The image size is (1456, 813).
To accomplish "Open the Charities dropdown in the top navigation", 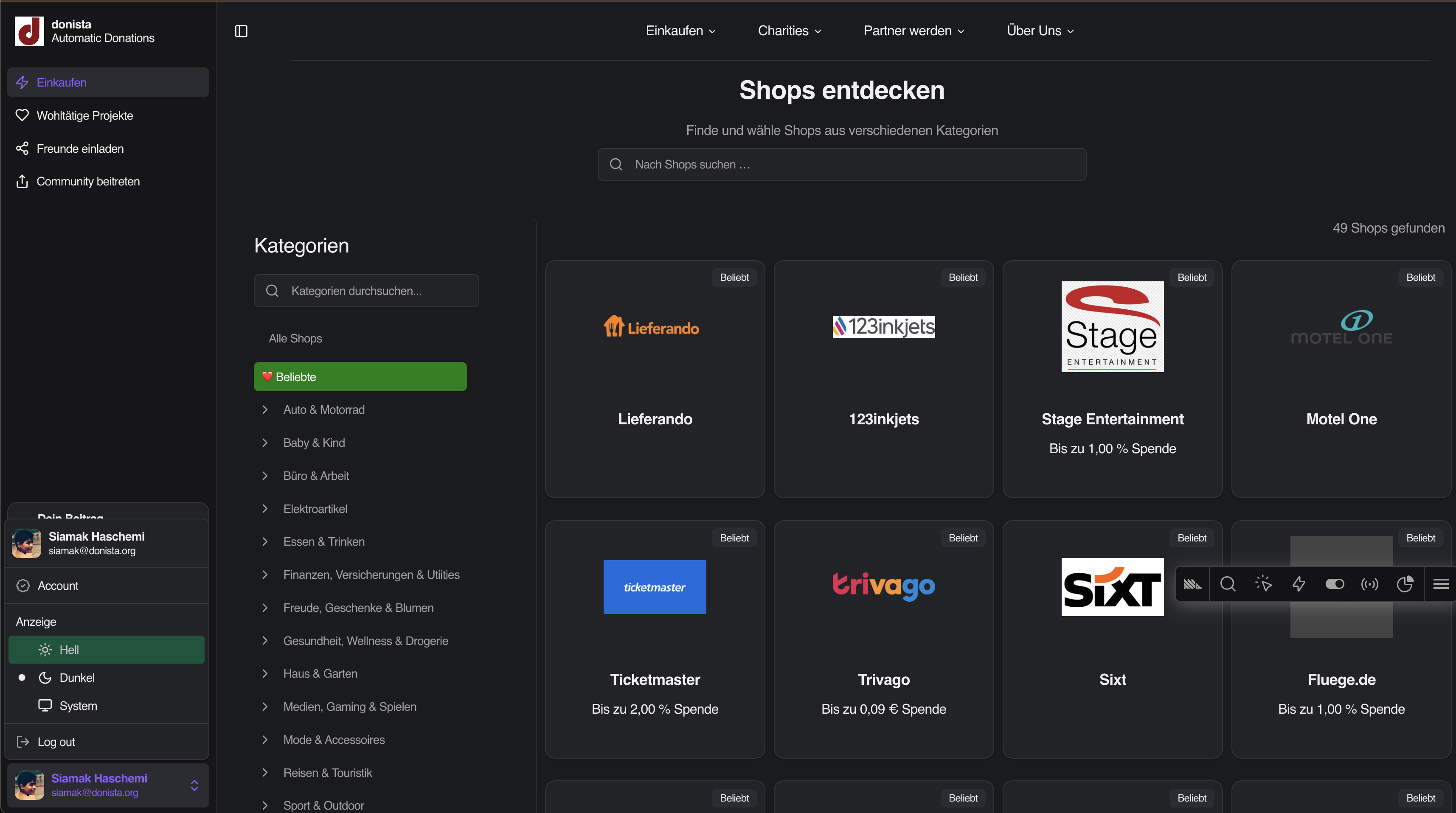I will click(x=790, y=31).
